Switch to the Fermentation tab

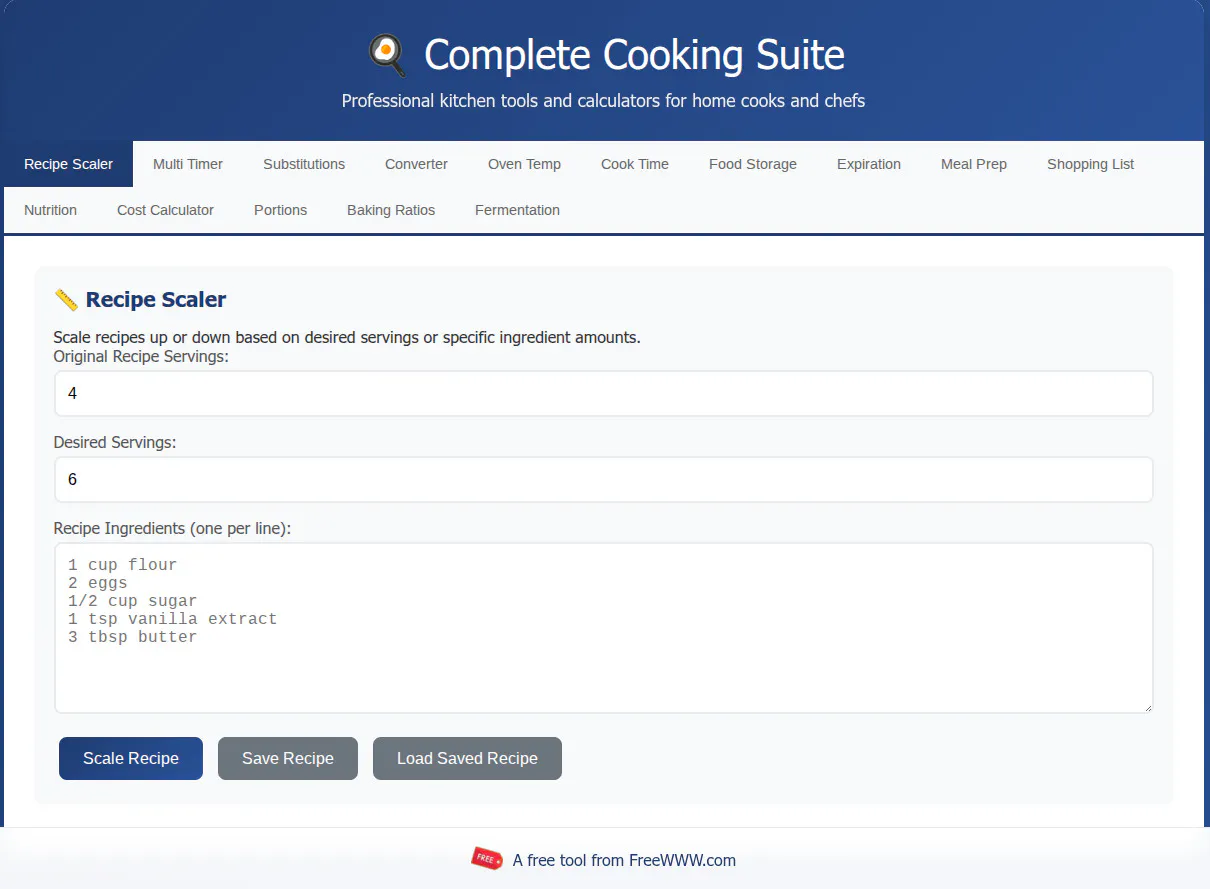[x=517, y=210]
